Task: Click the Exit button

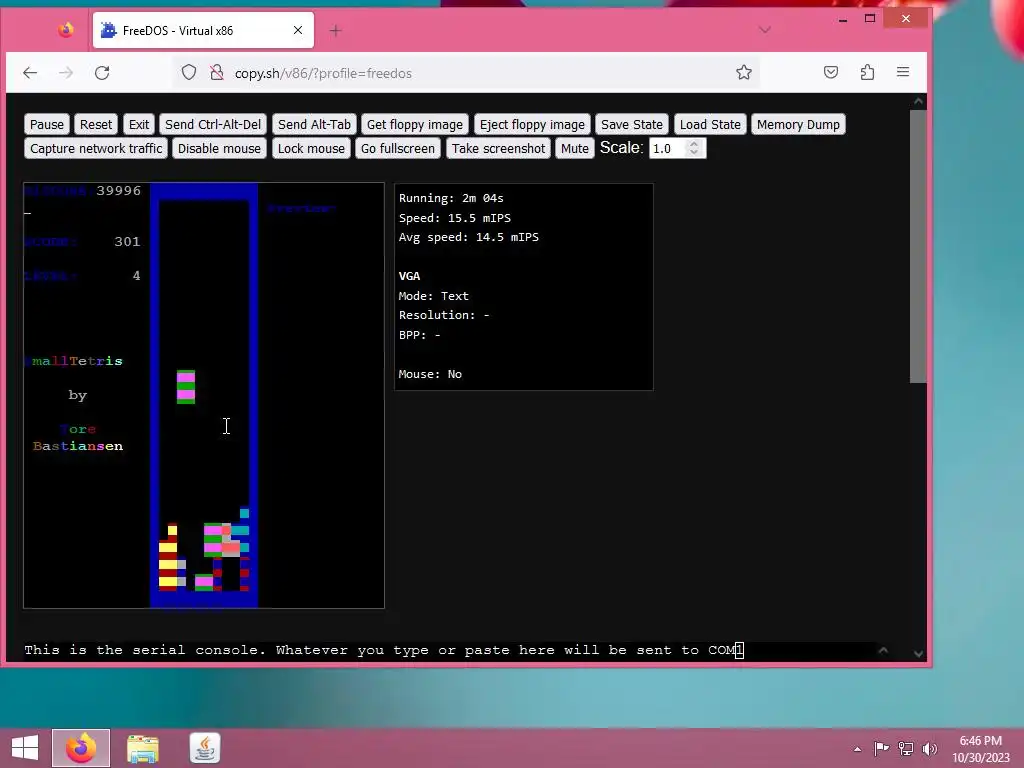Action: (x=138, y=124)
